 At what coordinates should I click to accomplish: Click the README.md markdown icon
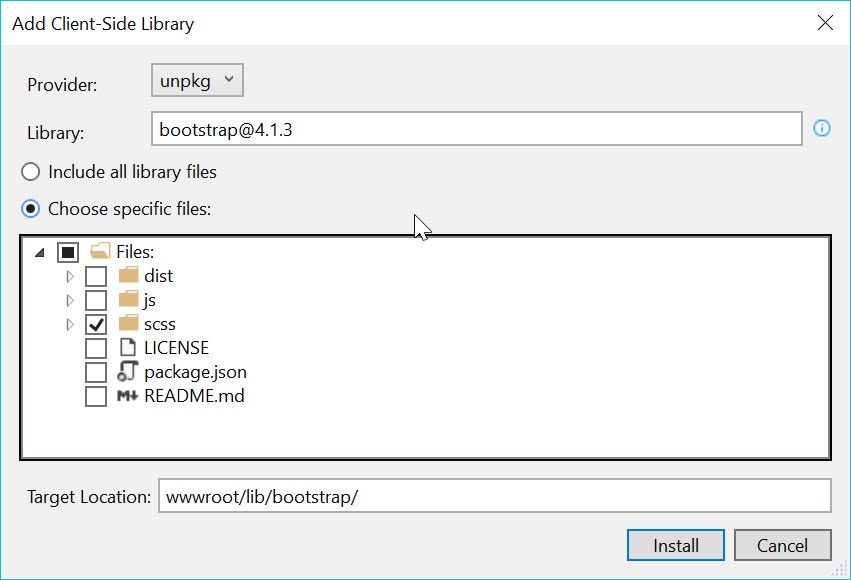click(x=128, y=396)
